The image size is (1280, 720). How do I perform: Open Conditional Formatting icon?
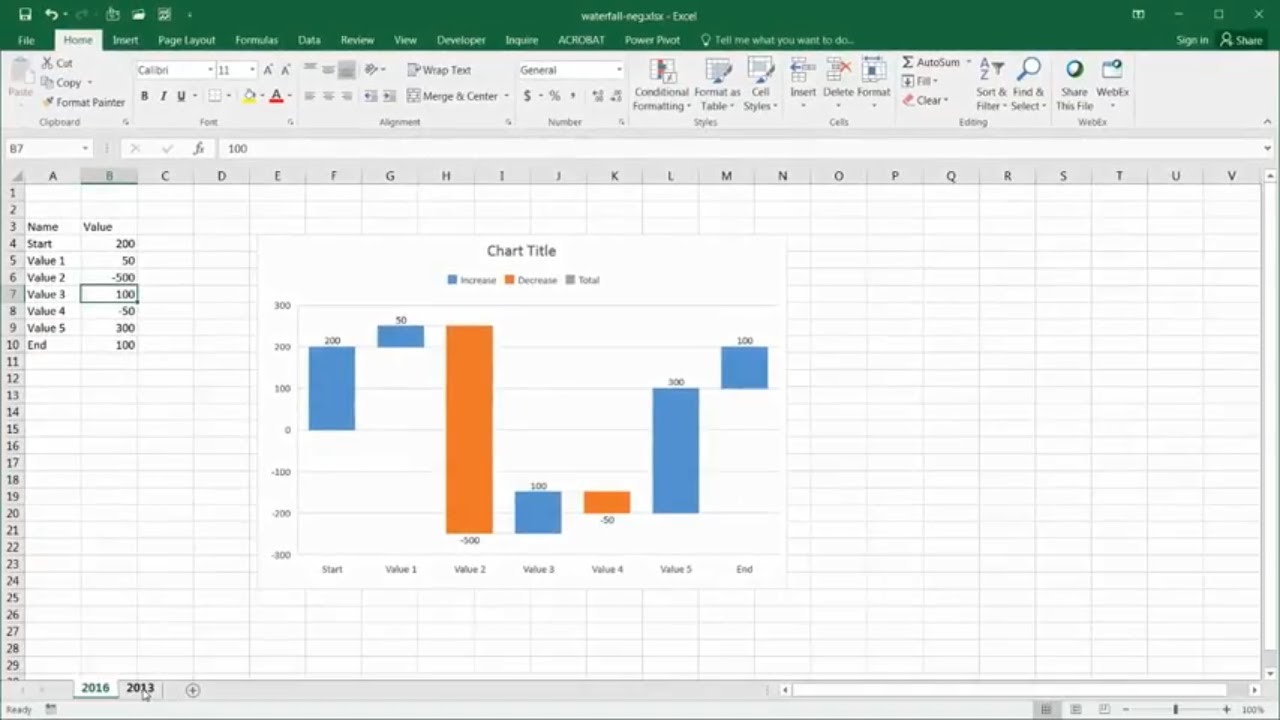pyautogui.click(x=662, y=70)
